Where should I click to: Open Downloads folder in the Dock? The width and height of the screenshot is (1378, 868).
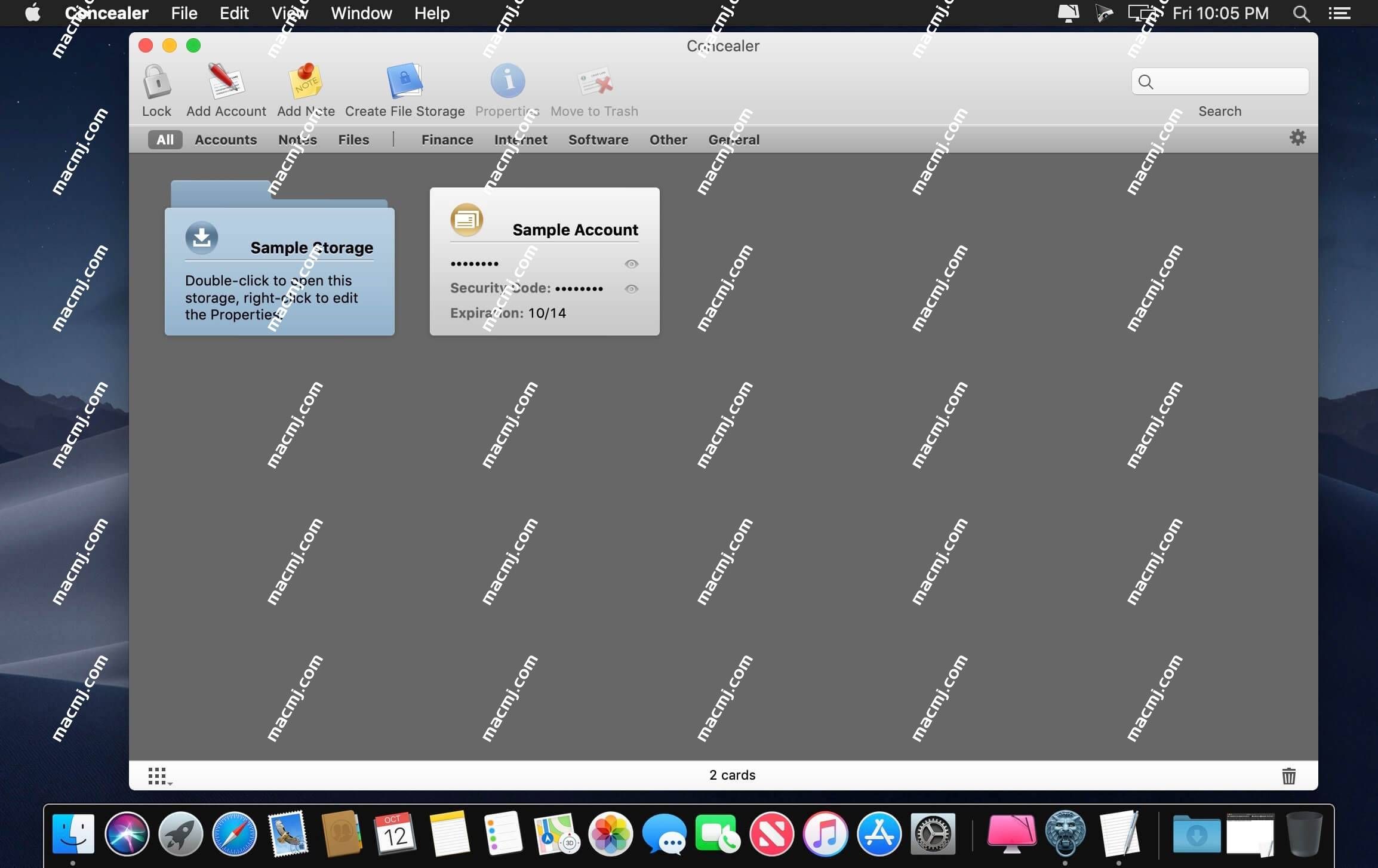click(x=1196, y=834)
